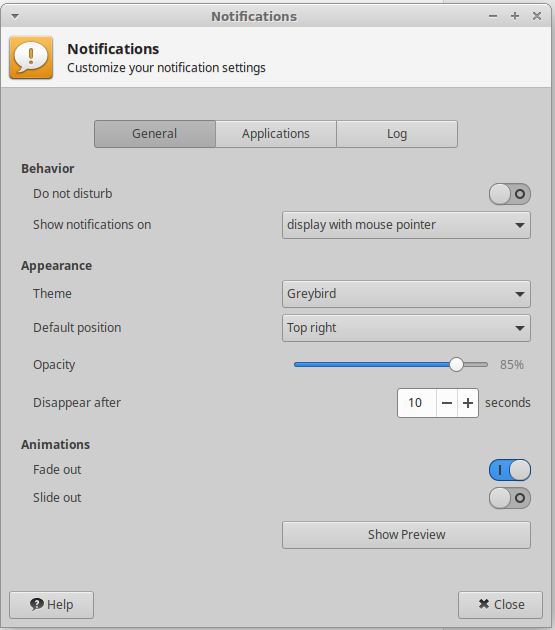Disable the Fade out animation switch

coord(510,470)
